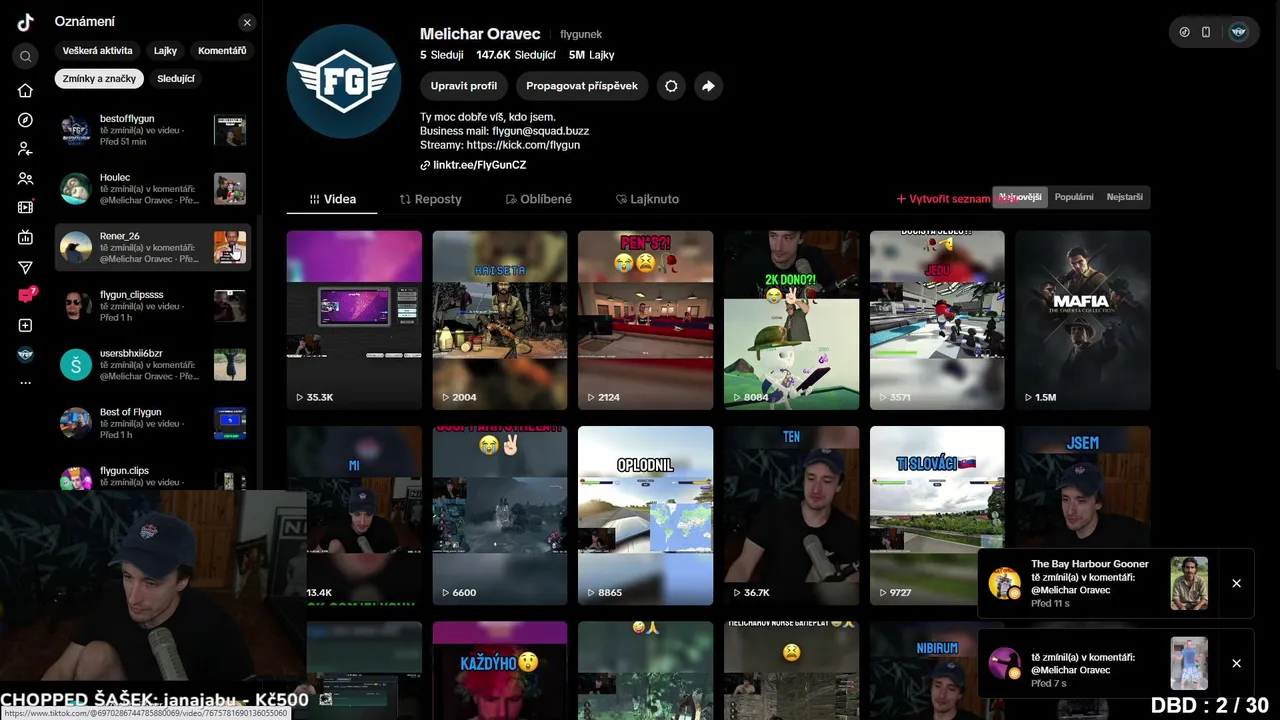Screen dimensions: 1280x720
Task: Sort videos by Nejnovější
Action: (1019, 197)
